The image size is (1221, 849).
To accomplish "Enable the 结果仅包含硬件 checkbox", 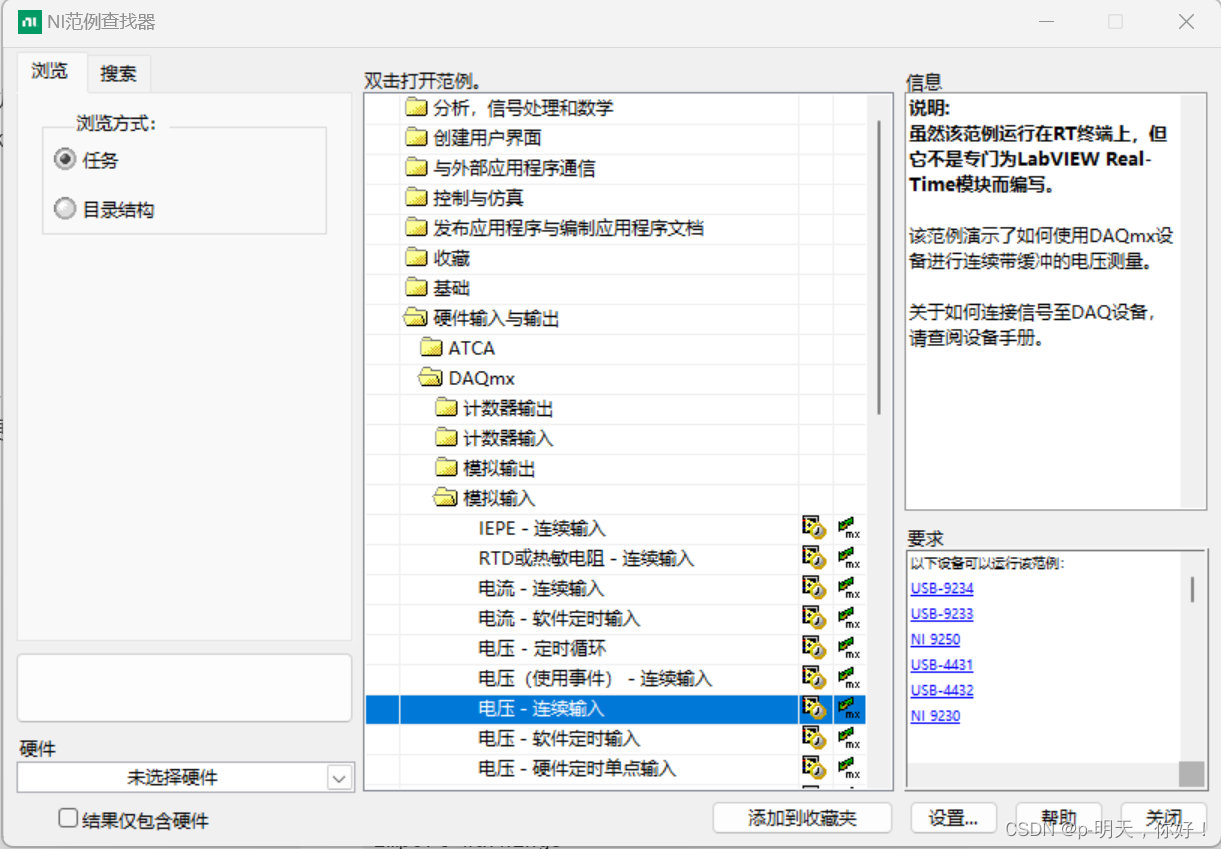I will point(68,819).
